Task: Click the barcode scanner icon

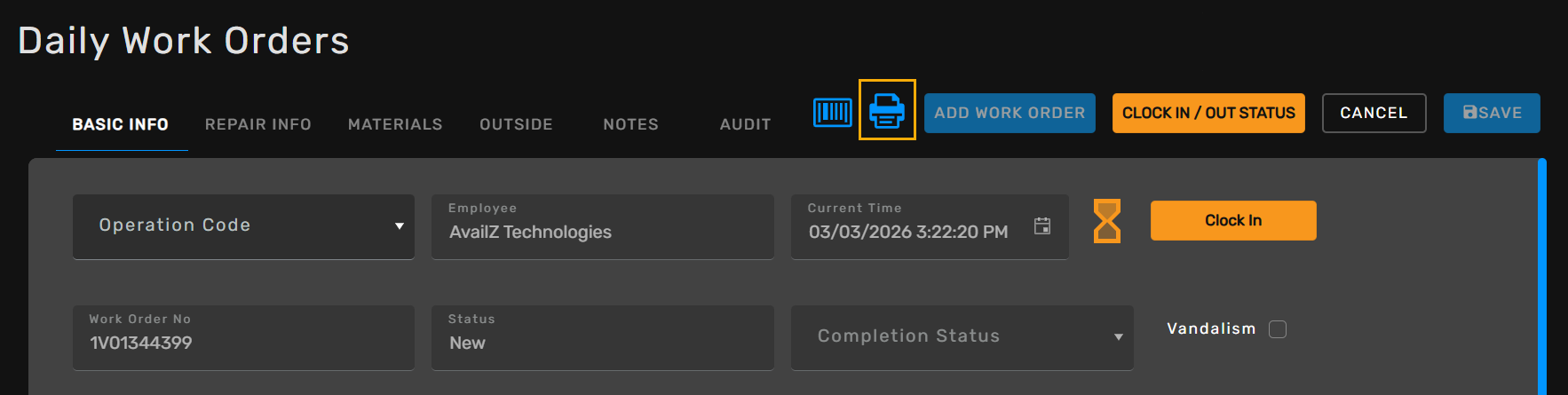Action: [x=832, y=113]
